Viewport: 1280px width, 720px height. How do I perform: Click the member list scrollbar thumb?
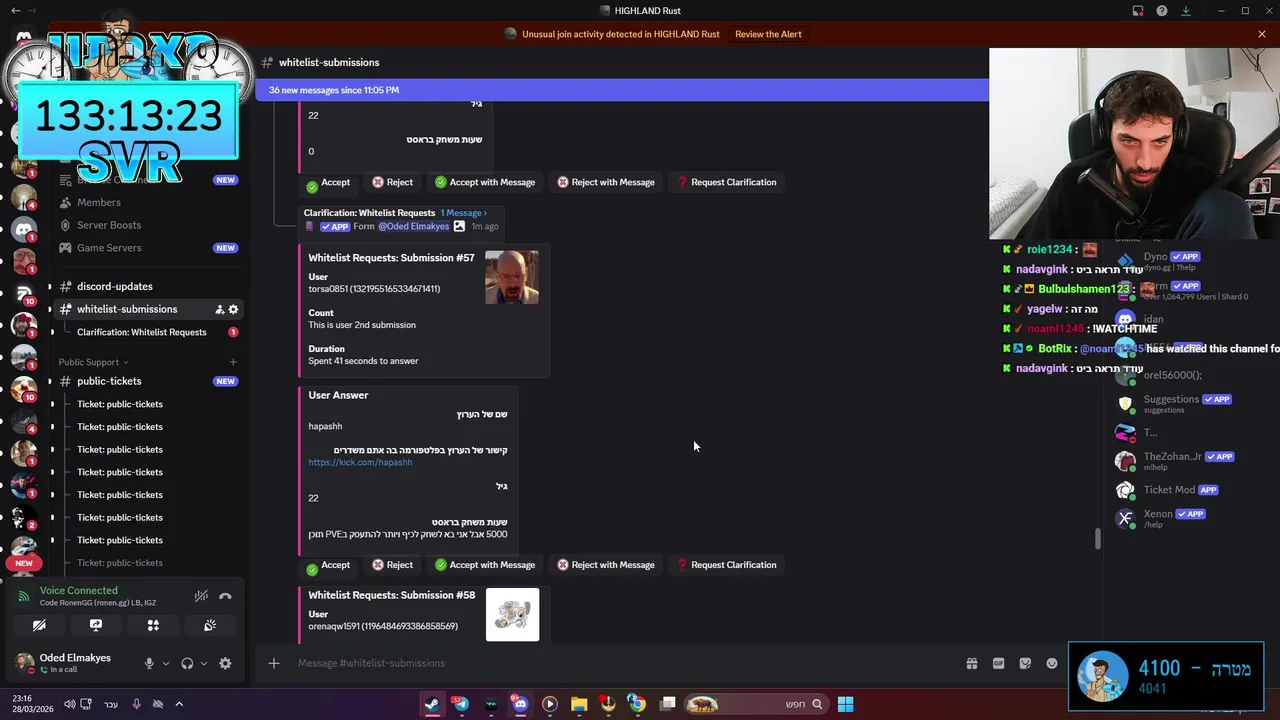tap(1098, 538)
